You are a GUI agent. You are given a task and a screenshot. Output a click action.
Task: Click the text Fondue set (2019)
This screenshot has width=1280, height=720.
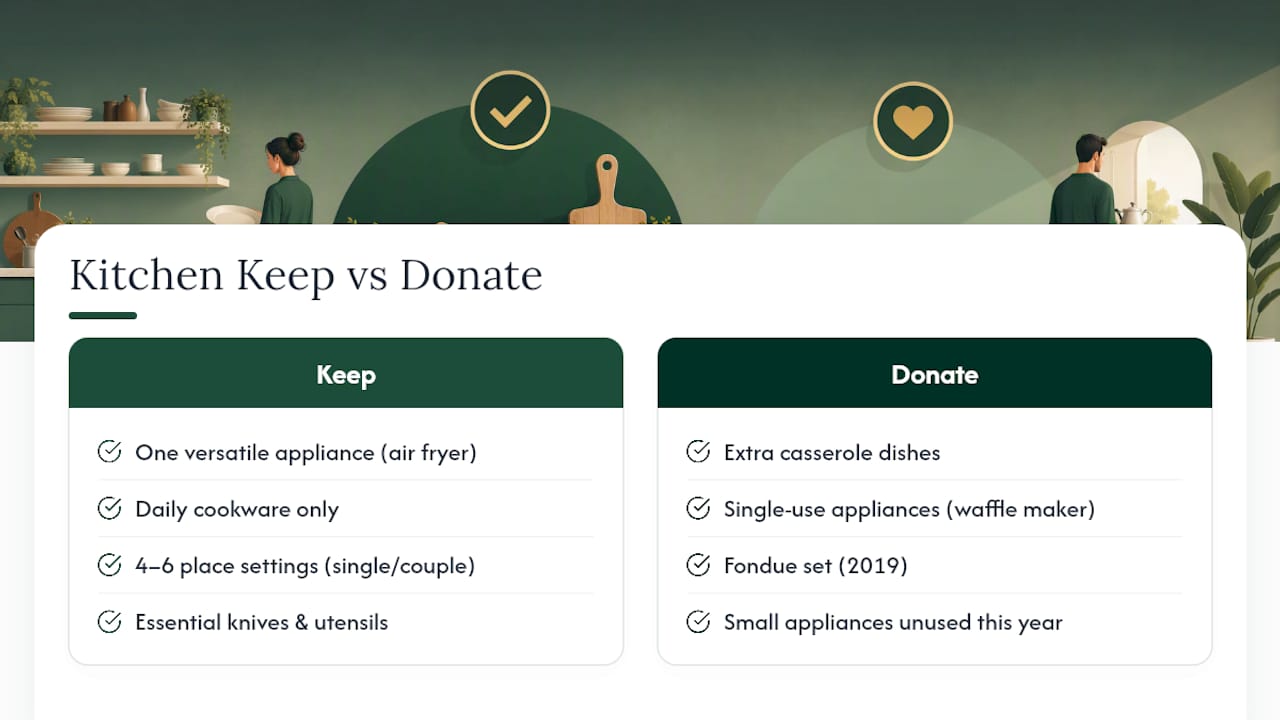816,566
